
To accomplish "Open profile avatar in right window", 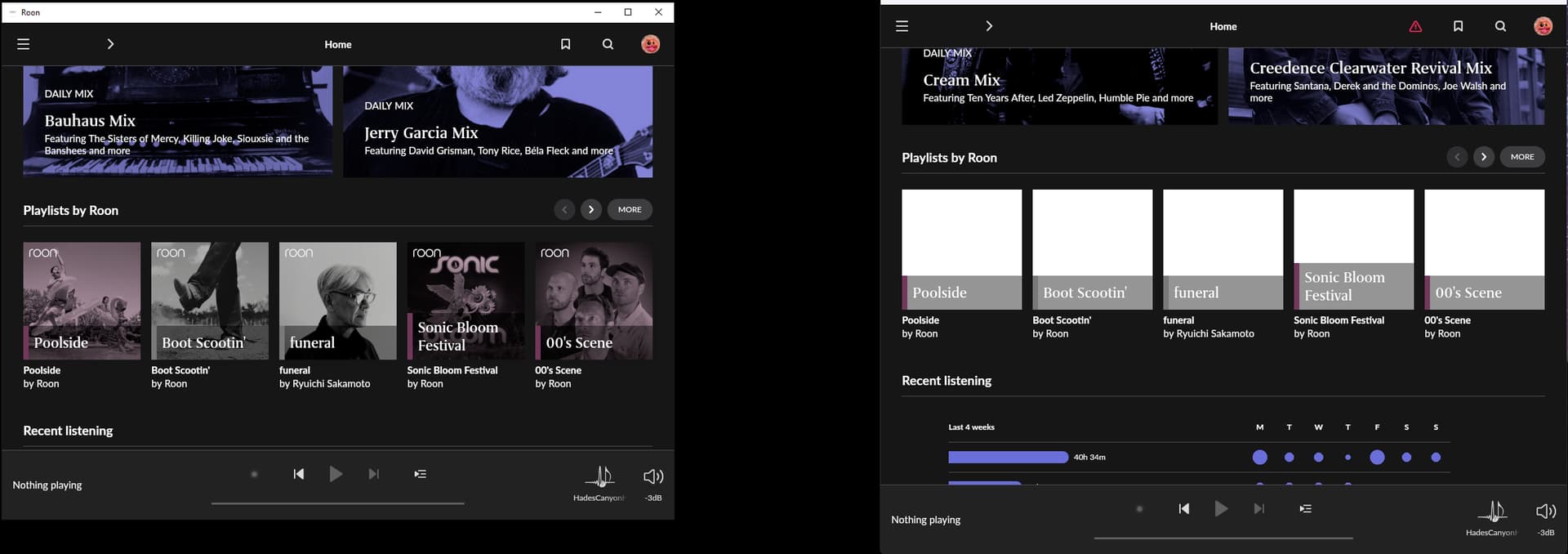I will point(1543,26).
